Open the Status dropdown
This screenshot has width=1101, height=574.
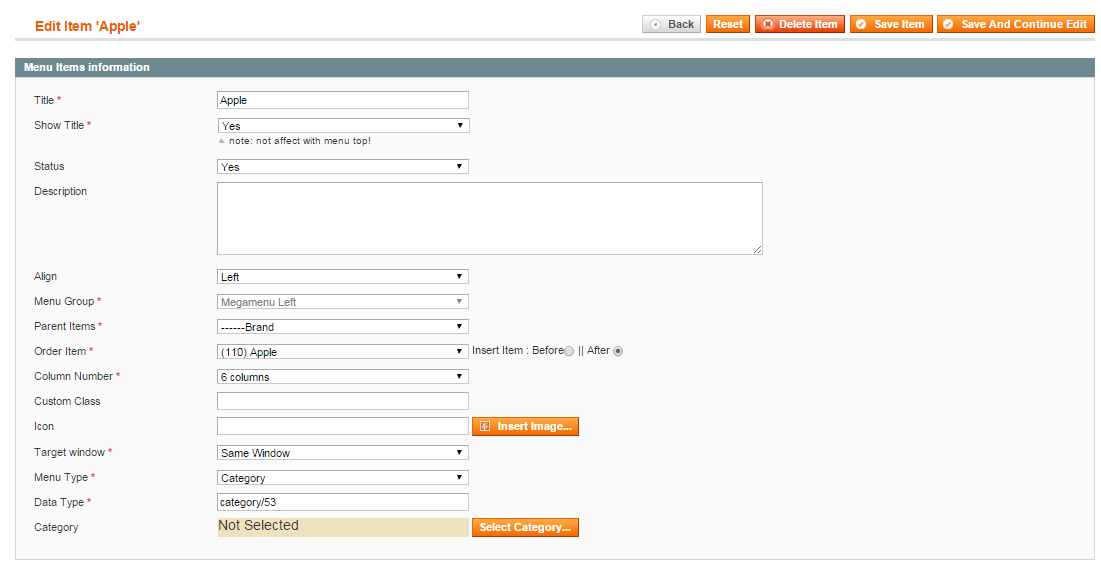tap(343, 167)
